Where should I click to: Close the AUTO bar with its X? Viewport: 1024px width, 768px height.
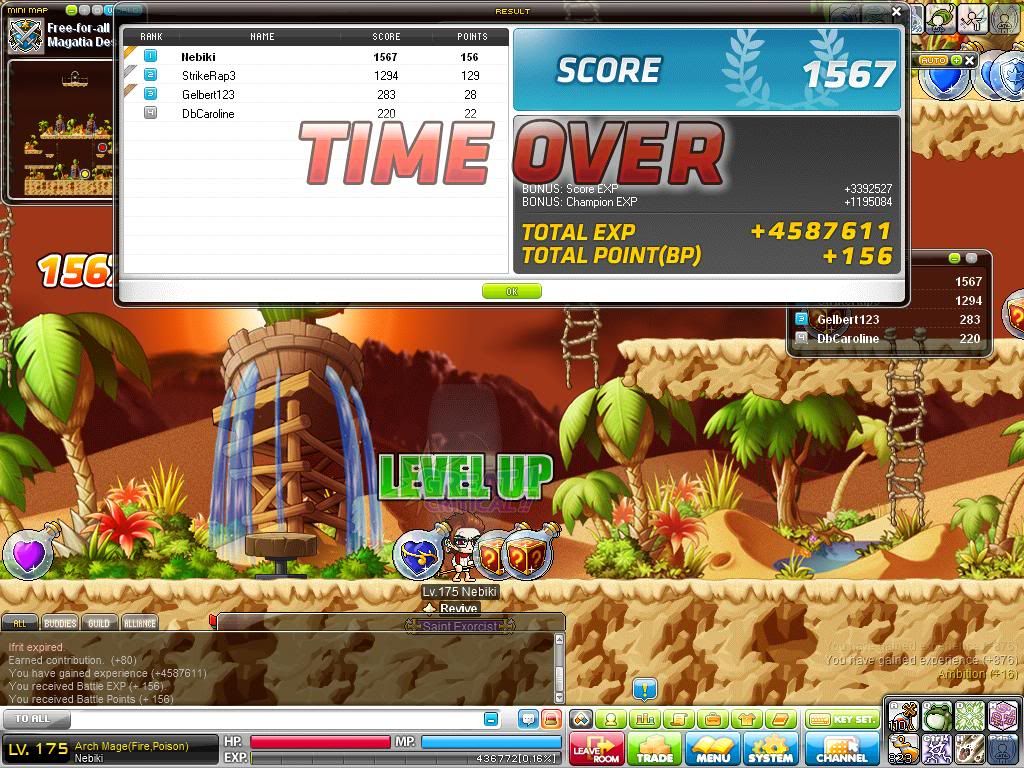pos(970,60)
